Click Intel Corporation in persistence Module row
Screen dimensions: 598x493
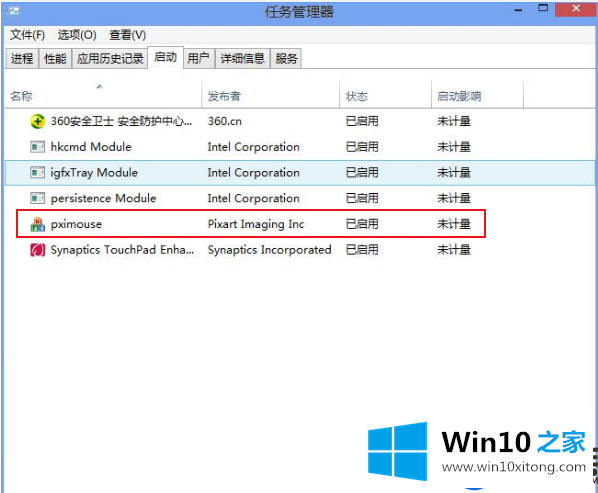click(x=254, y=198)
